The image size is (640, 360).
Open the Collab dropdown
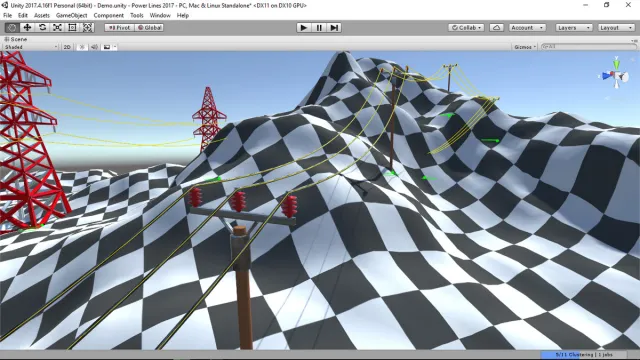click(x=466, y=27)
